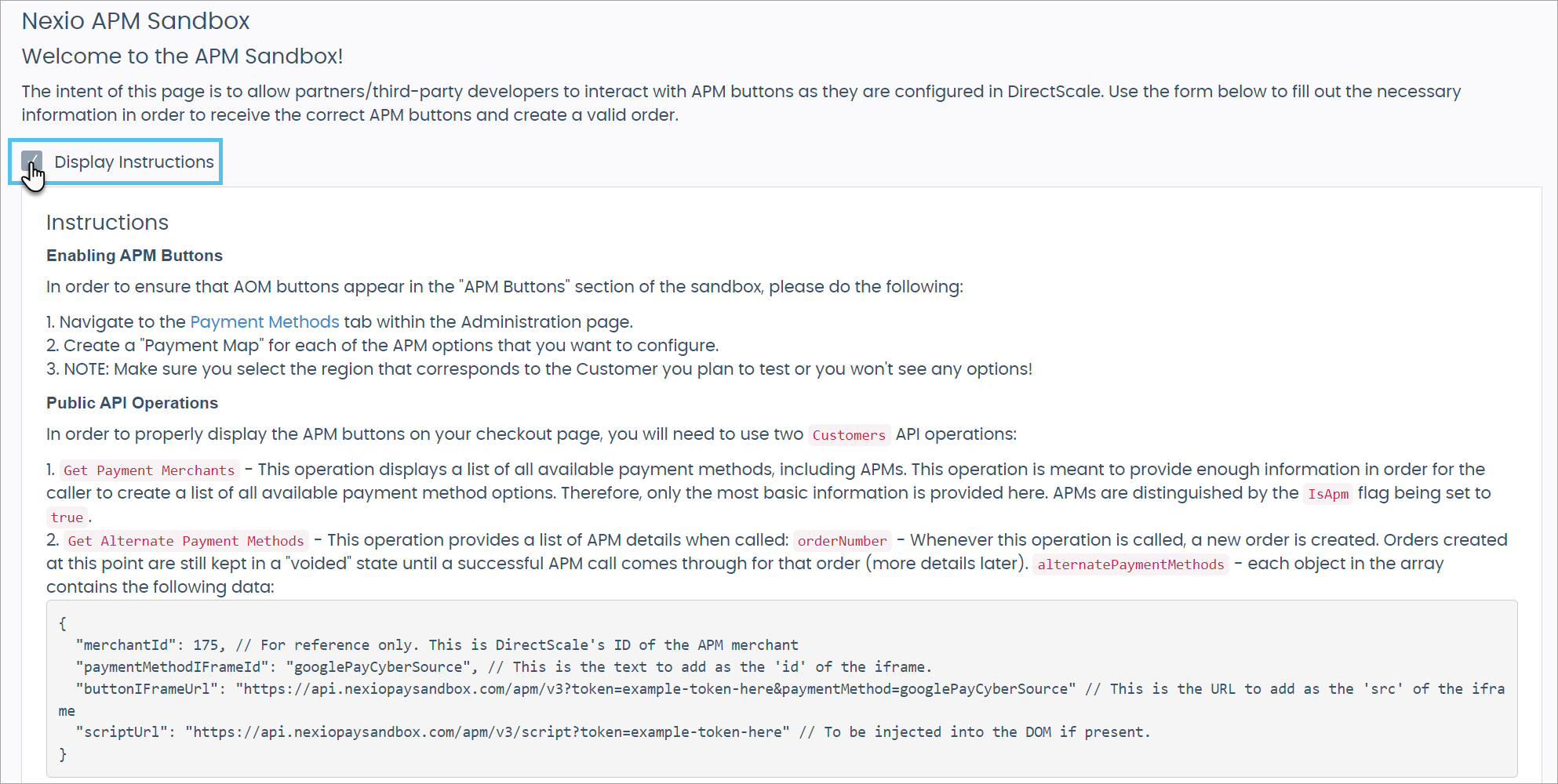Click the true code value
The width and height of the screenshot is (1558, 784).
point(67,517)
